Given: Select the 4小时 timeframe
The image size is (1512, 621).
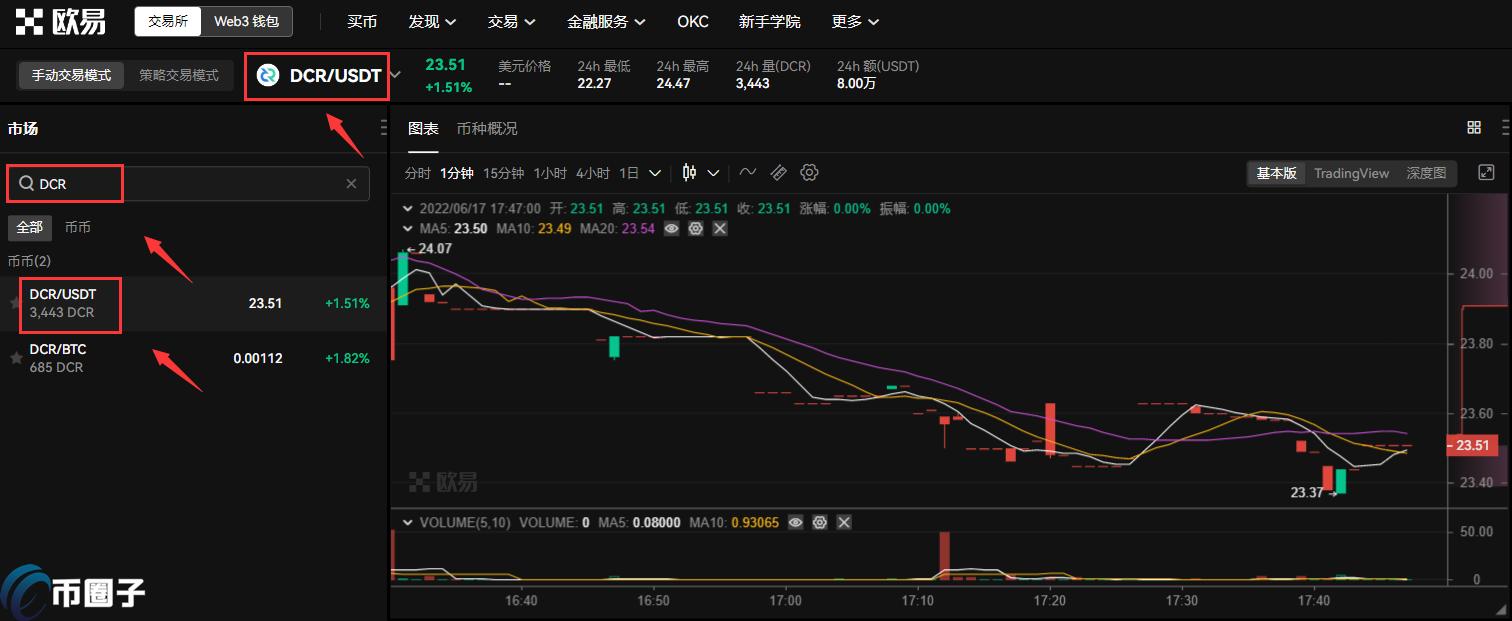Looking at the screenshot, I should point(592,173).
